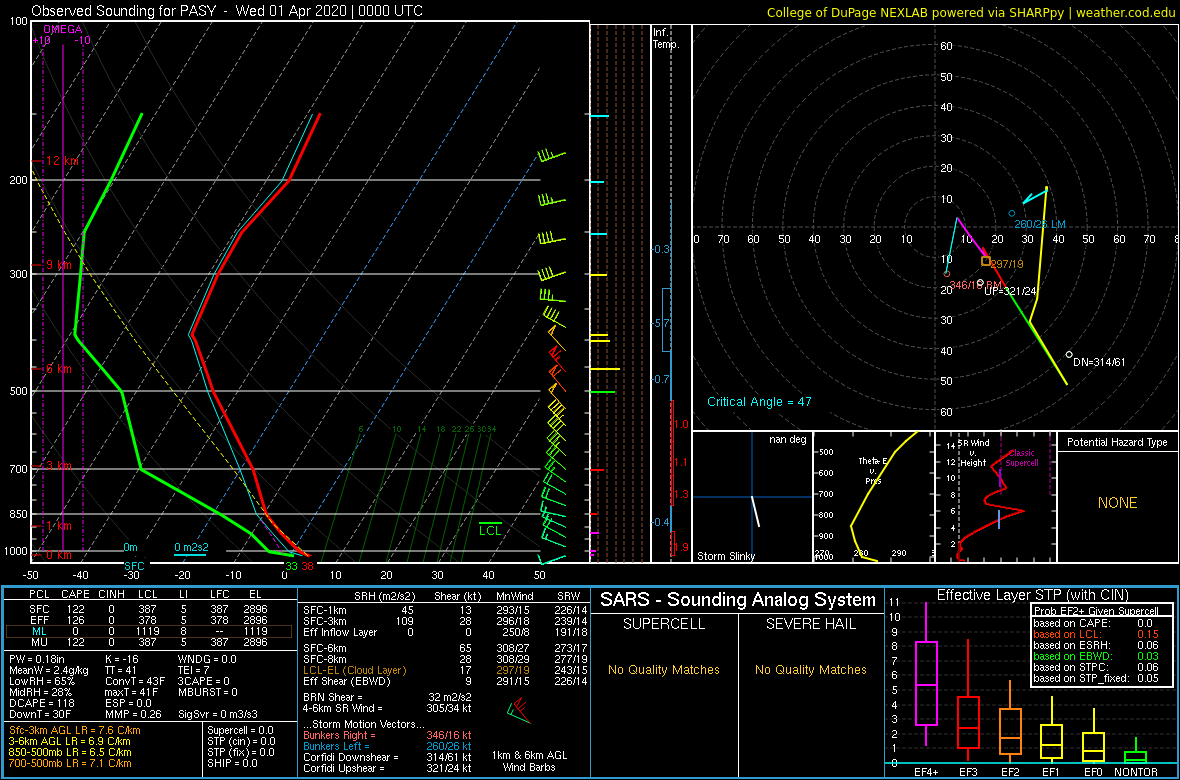Screen dimensions: 1180x780
Task: Click the EF2 axis label
Action: 1011,772
